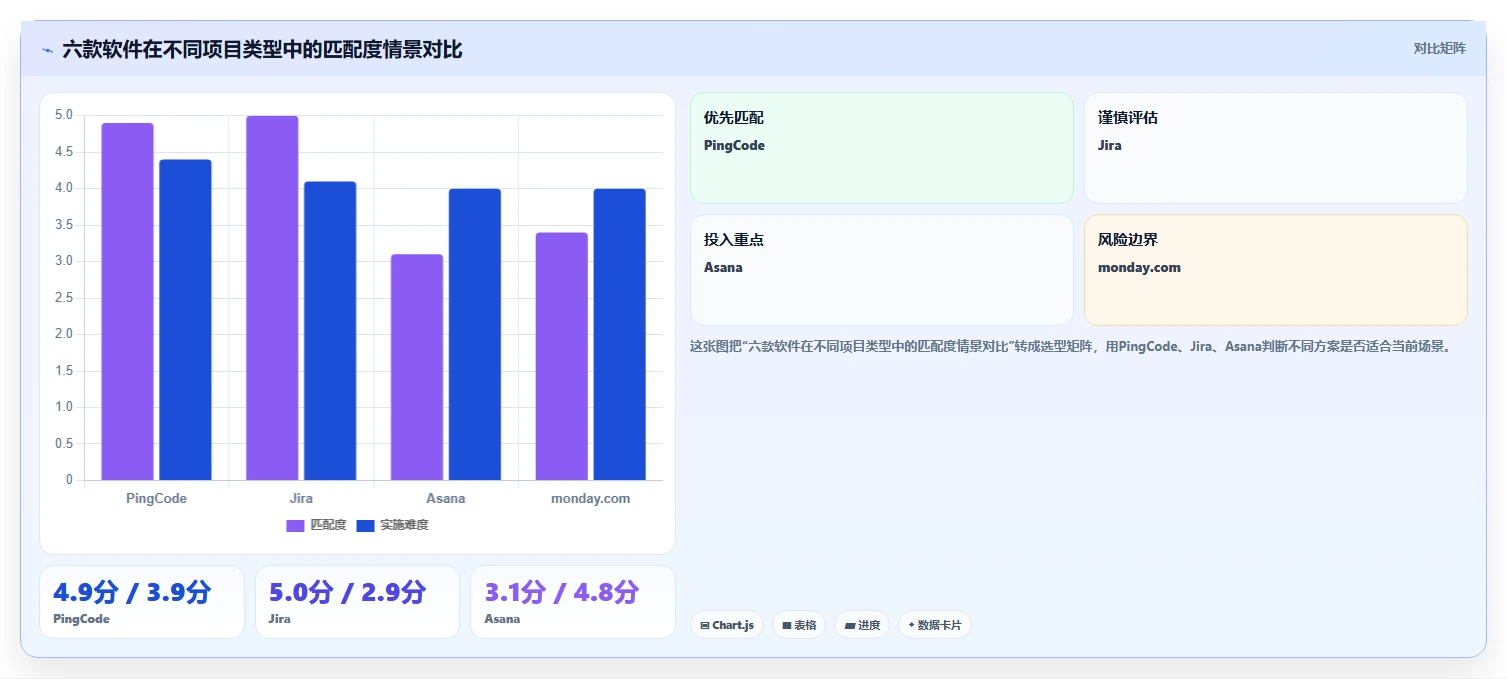
Task: Open the 风险边界 monday.com card
Action: coord(1276,270)
